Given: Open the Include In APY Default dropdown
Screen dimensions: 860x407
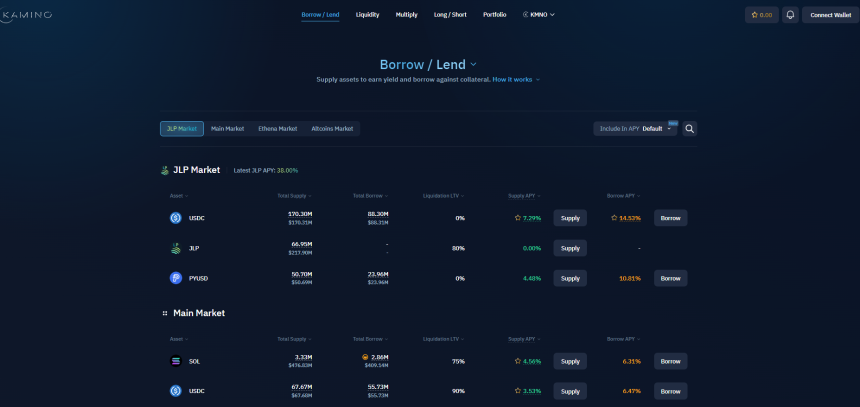Looking at the screenshot, I should pos(635,129).
